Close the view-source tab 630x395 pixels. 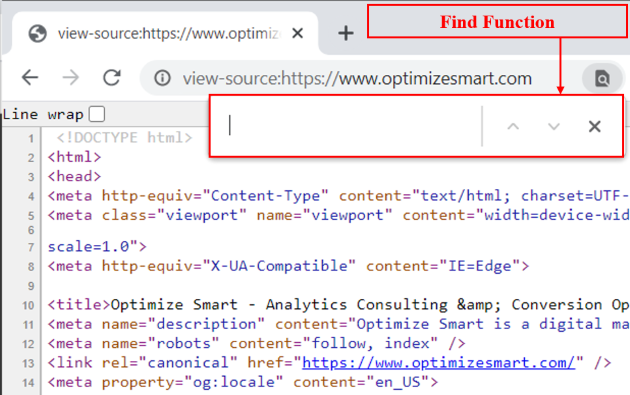tap(297, 33)
